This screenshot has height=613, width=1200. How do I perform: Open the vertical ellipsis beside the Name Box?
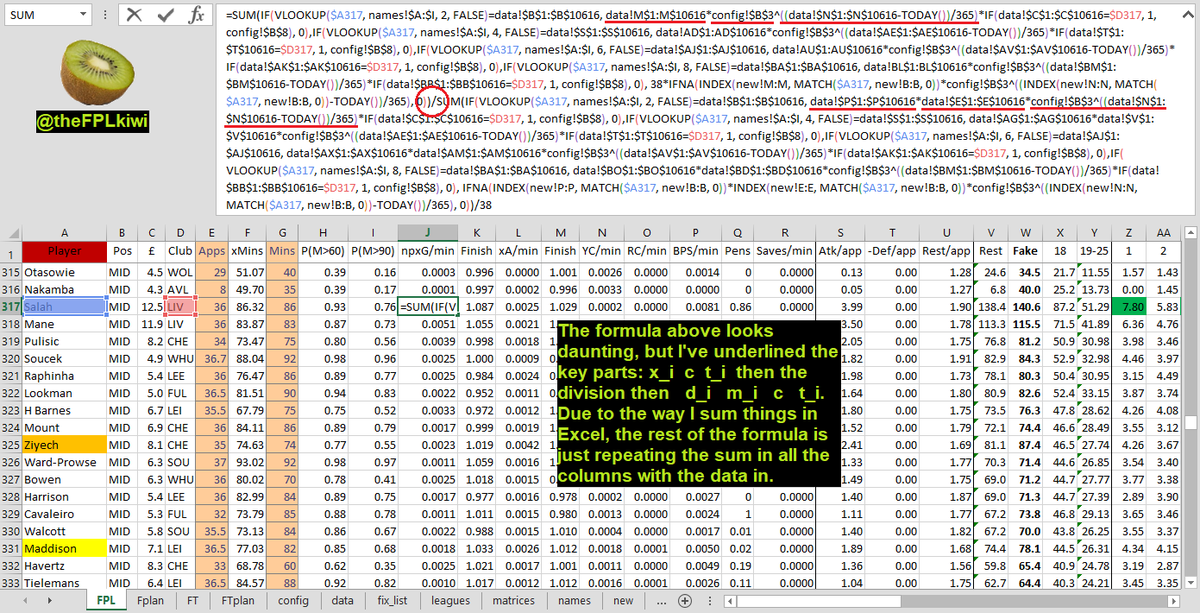tap(104, 14)
